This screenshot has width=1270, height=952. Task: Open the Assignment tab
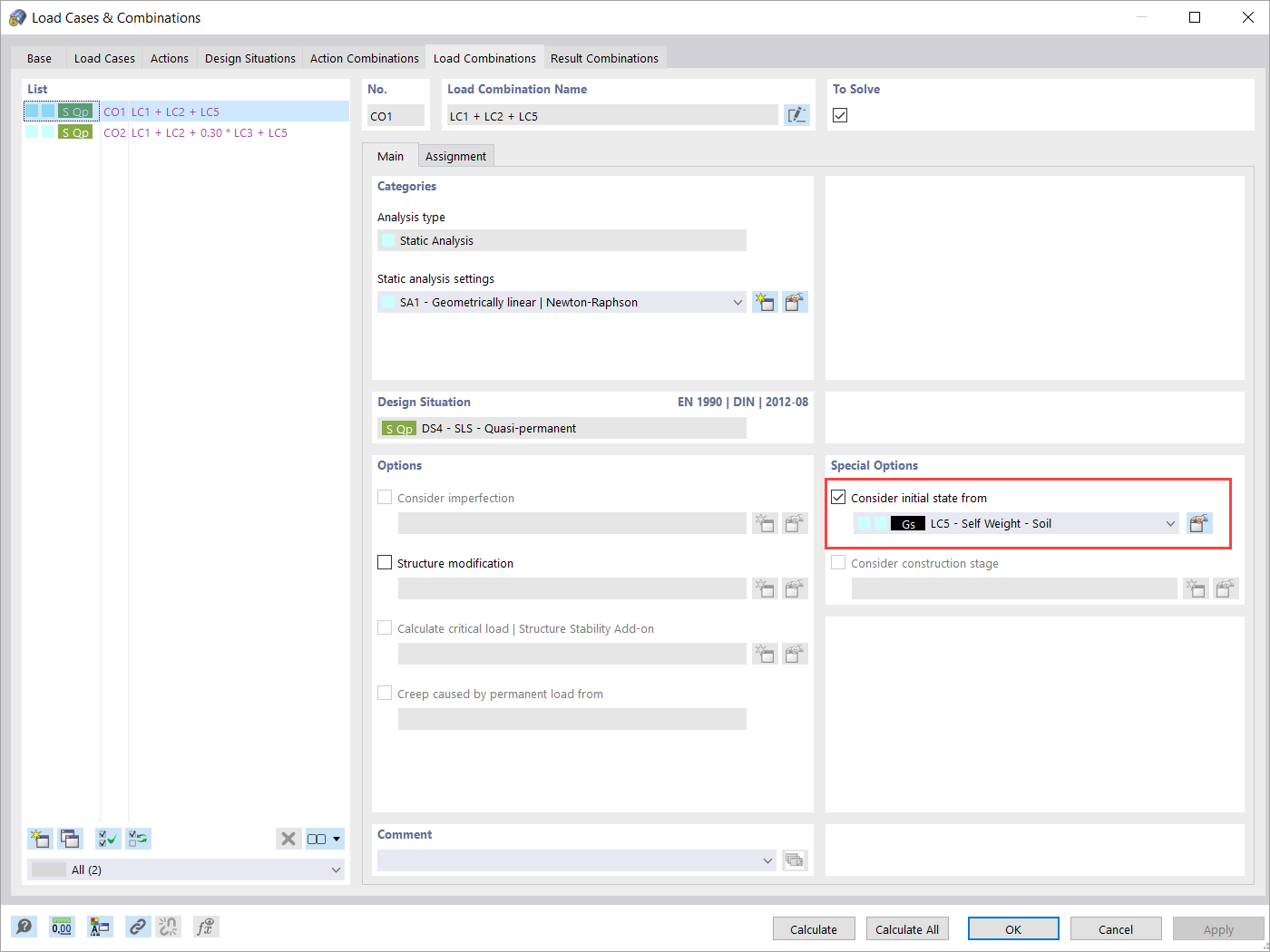[x=455, y=156]
